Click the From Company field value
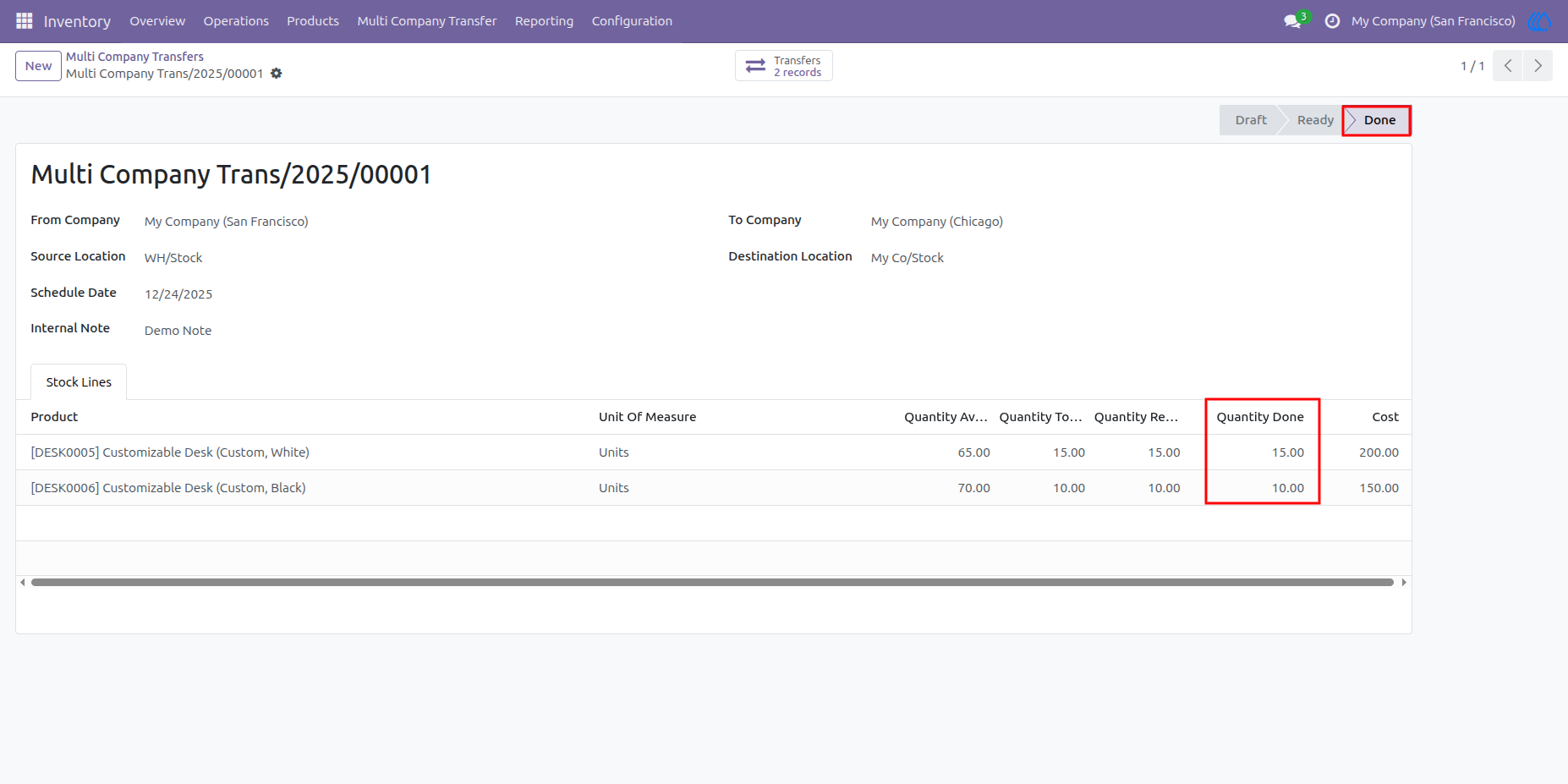 (226, 222)
